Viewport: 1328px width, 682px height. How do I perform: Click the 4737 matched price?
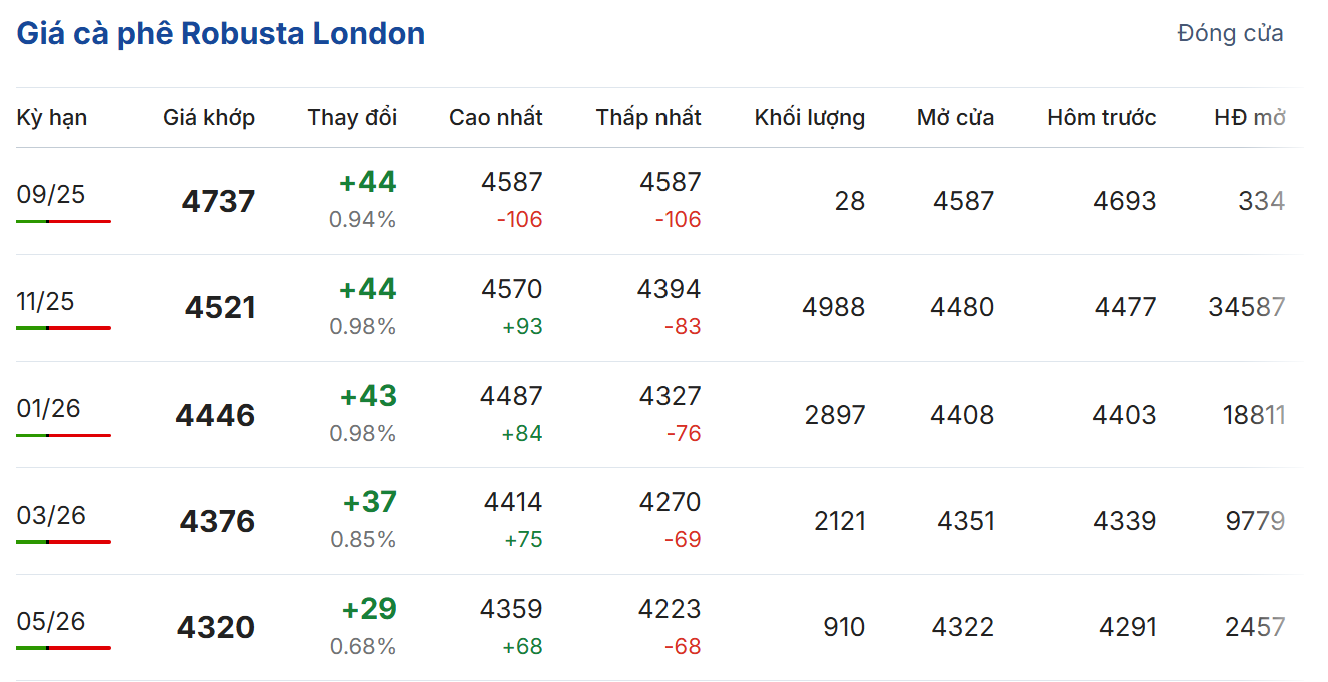tap(218, 201)
